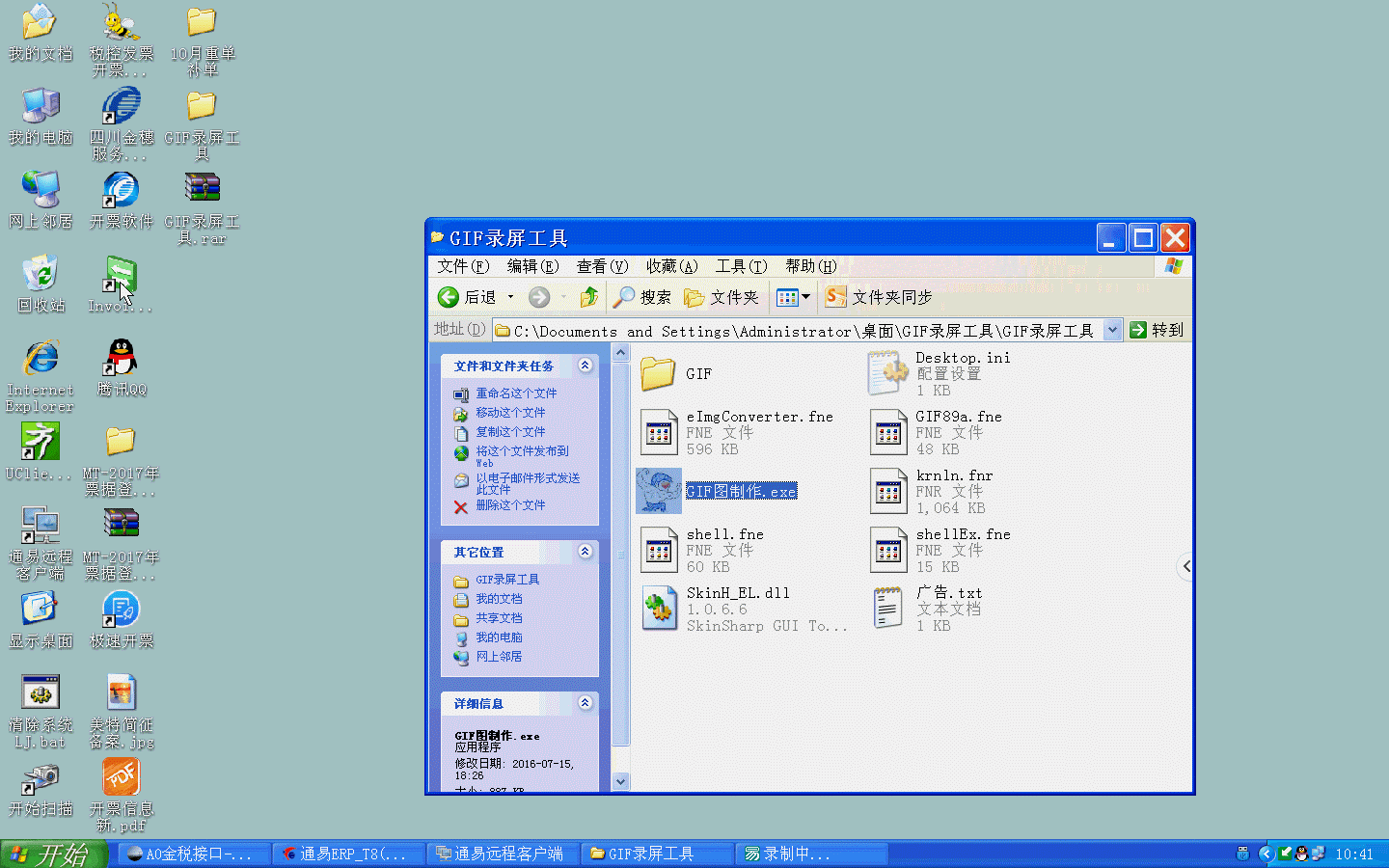Click the 删除这个文件 link
The image size is (1389, 868).
509,505
